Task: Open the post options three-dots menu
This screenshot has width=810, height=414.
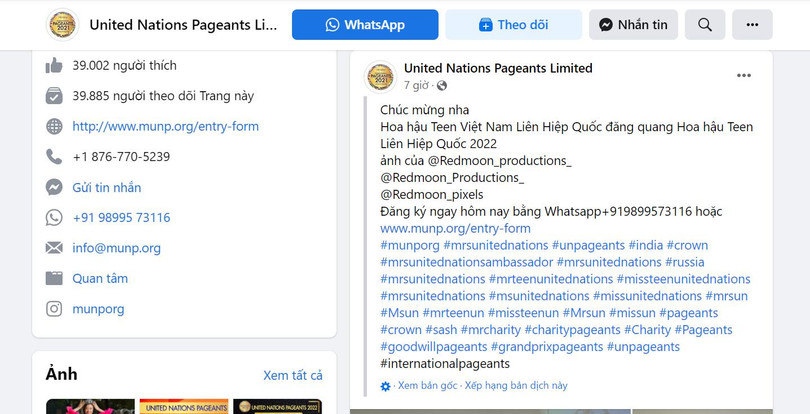Action: pyautogui.click(x=743, y=75)
